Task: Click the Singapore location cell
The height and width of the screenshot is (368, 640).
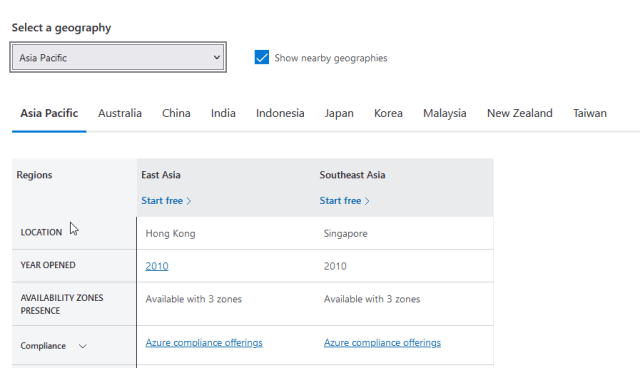Action: [345, 233]
